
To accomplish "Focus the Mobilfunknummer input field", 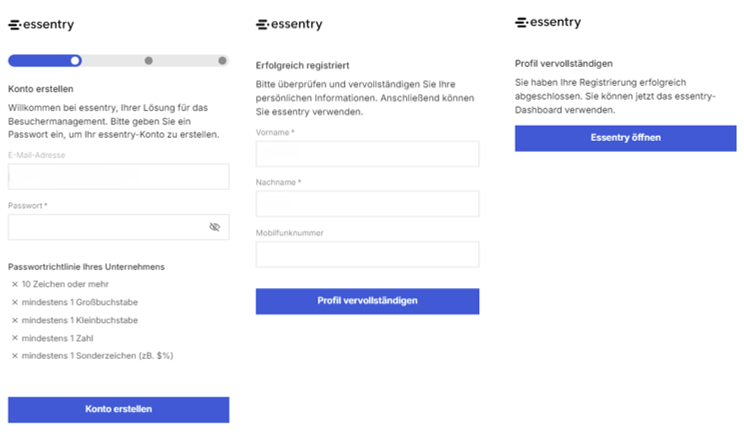I will tap(367, 254).
